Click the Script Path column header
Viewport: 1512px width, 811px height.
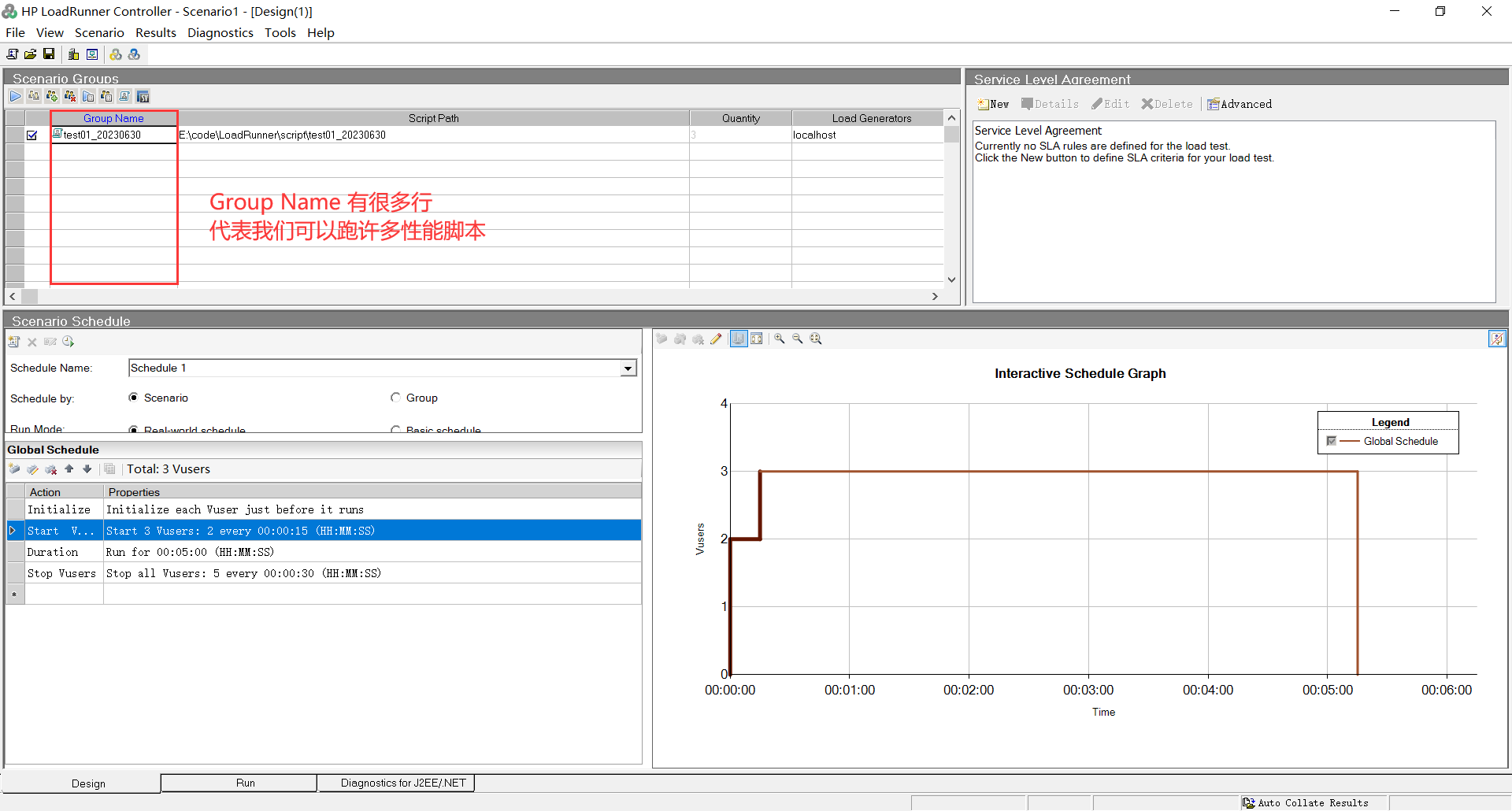(x=433, y=118)
